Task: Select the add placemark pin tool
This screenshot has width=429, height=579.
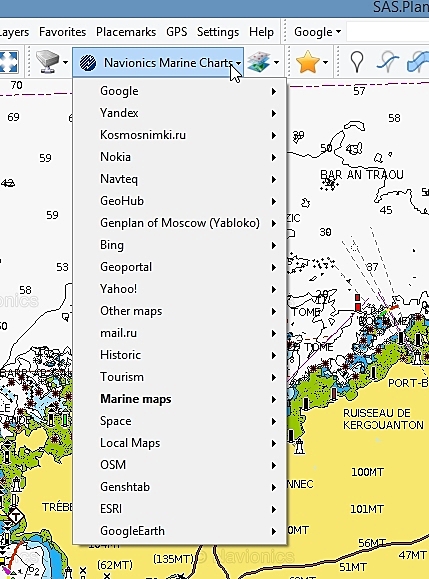Action: (356, 62)
